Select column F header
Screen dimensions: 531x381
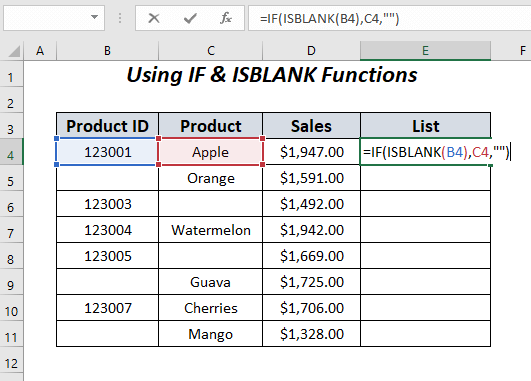click(511, 51)
